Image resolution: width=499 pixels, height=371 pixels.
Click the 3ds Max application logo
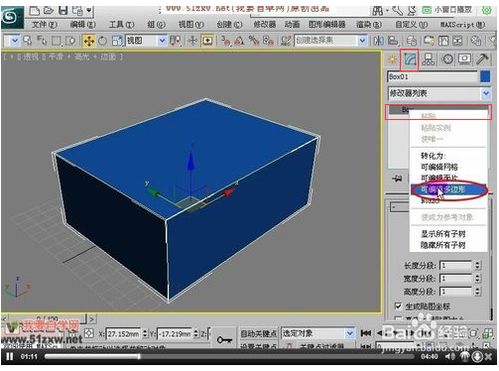click(x=12, y=17)
